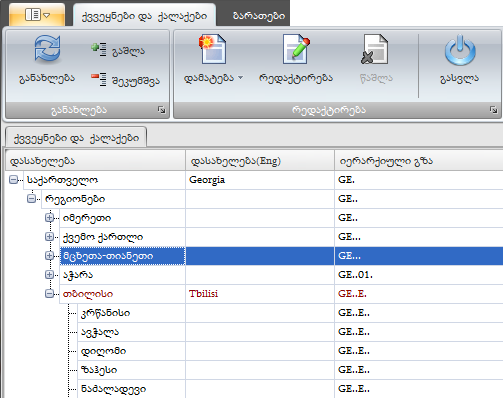Click the Georgia English name cell
The image size is (503, 398).
tap(260, 180)
